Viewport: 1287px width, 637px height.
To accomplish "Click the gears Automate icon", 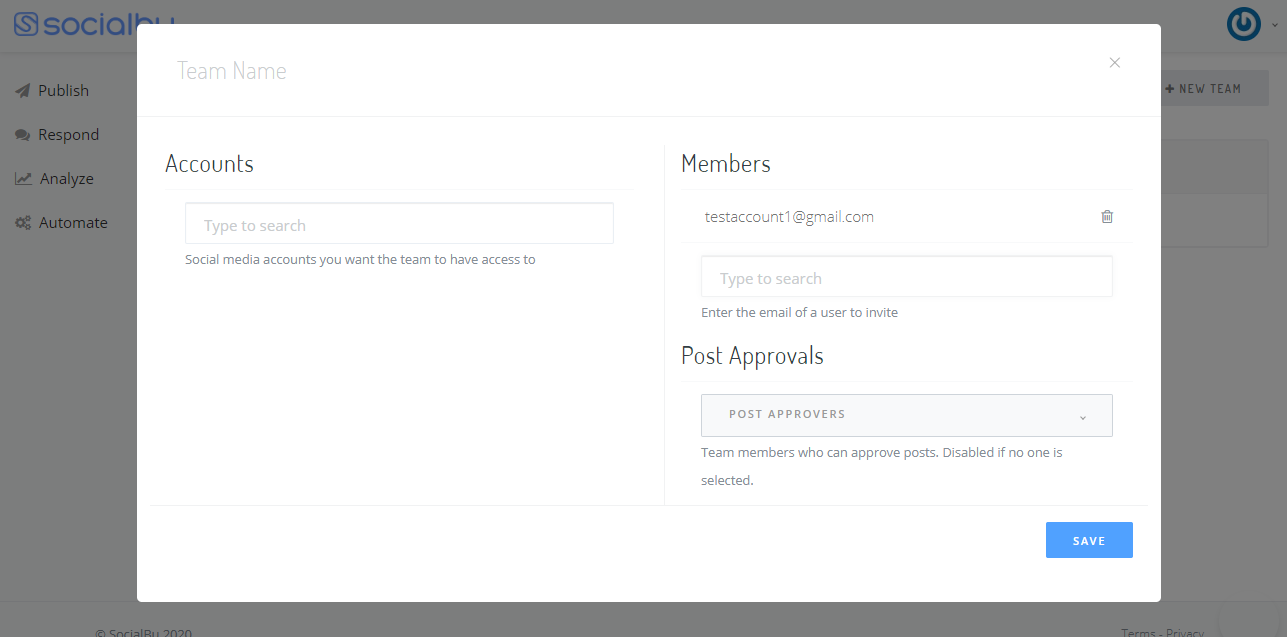I will pos(23,223).
